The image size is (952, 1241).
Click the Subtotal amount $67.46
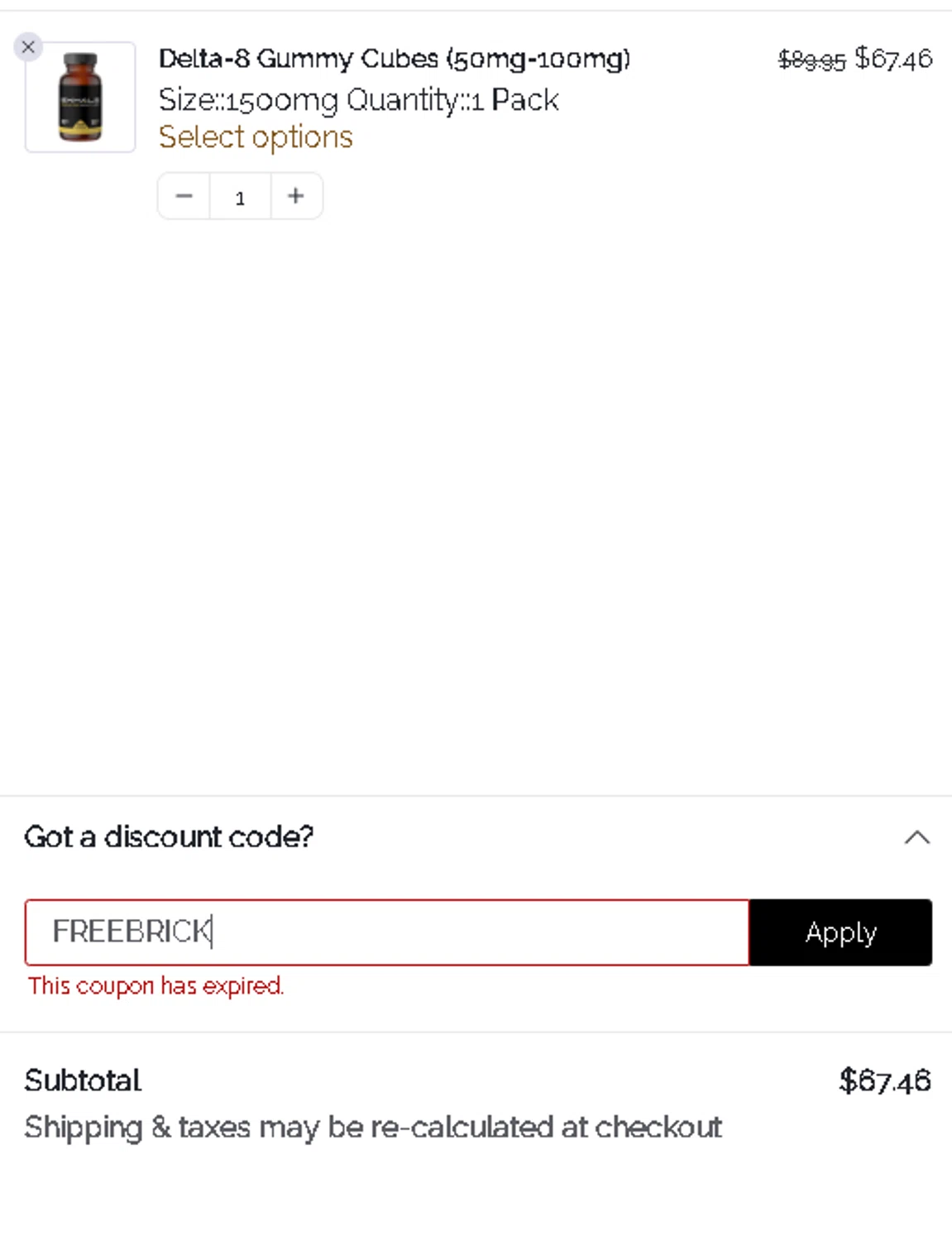[884, 1080]
